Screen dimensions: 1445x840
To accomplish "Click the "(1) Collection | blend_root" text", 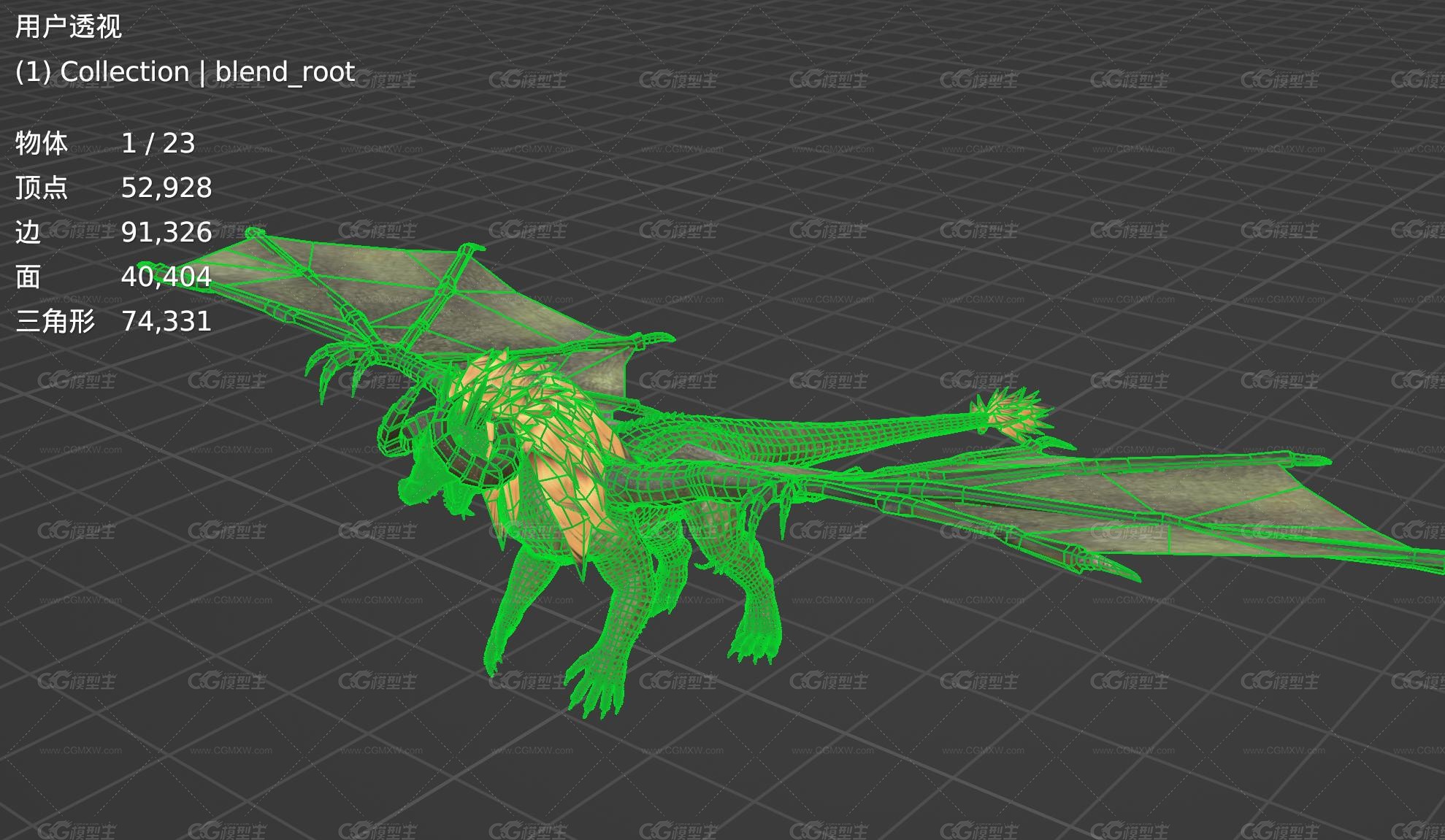I will point(185,72).
